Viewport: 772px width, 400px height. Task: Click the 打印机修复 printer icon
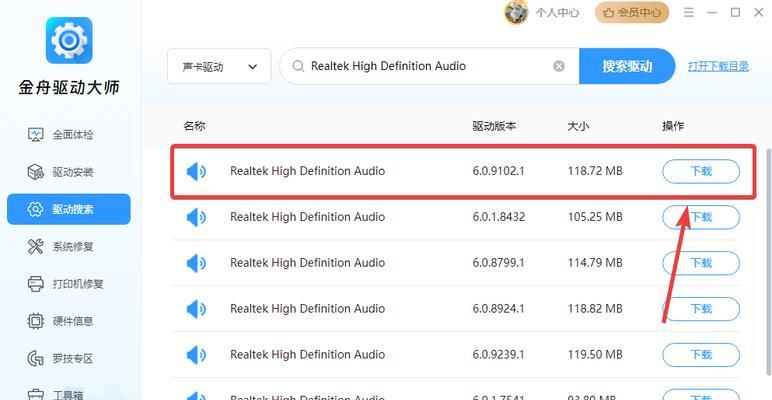pyautogui.click(x=35, y=284)
